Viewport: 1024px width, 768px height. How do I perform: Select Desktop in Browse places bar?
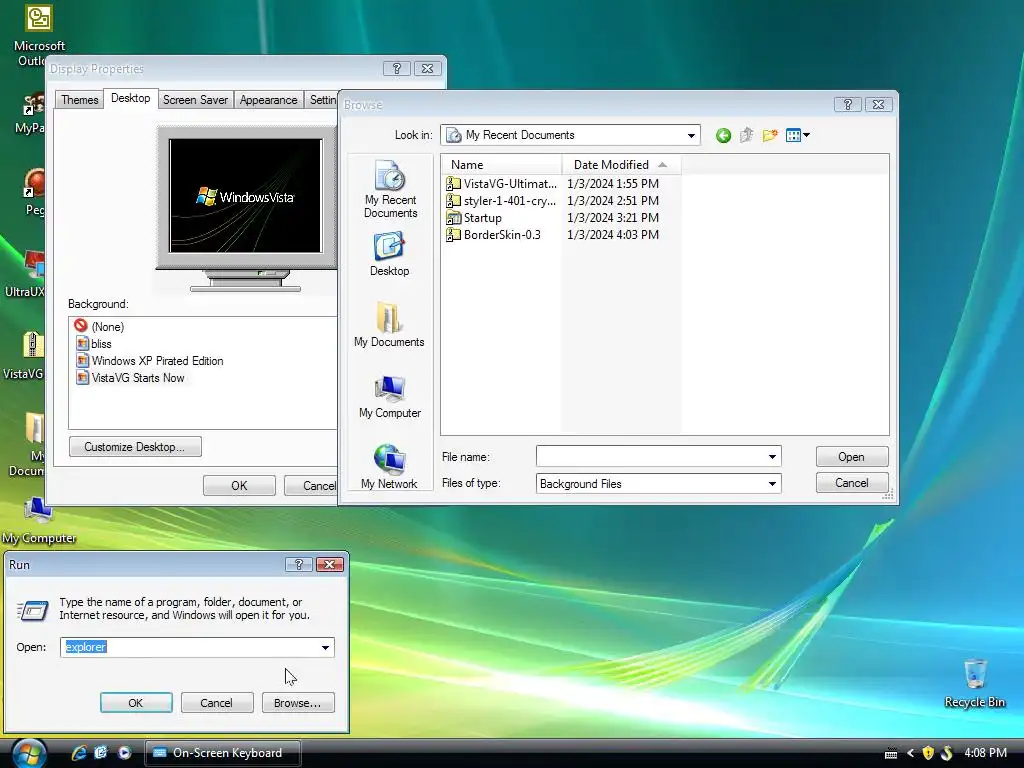[389, 255]
